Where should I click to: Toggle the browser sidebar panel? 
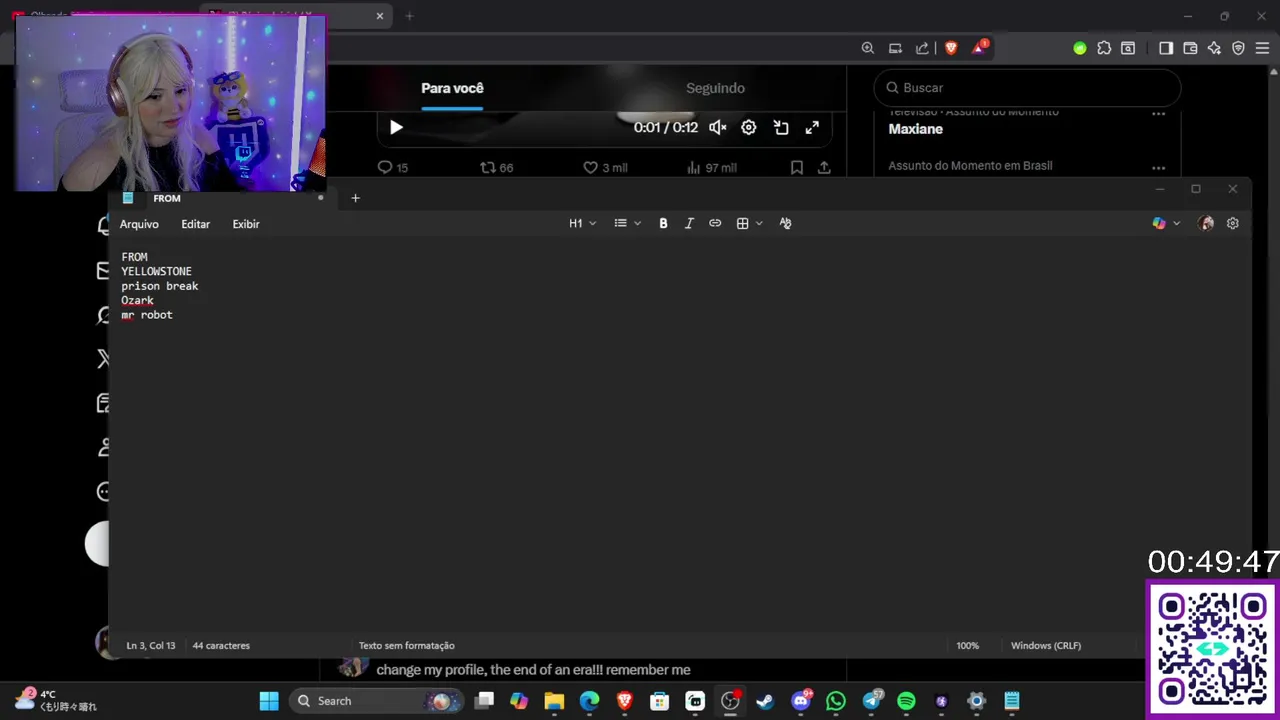(x=1165, y=48)
